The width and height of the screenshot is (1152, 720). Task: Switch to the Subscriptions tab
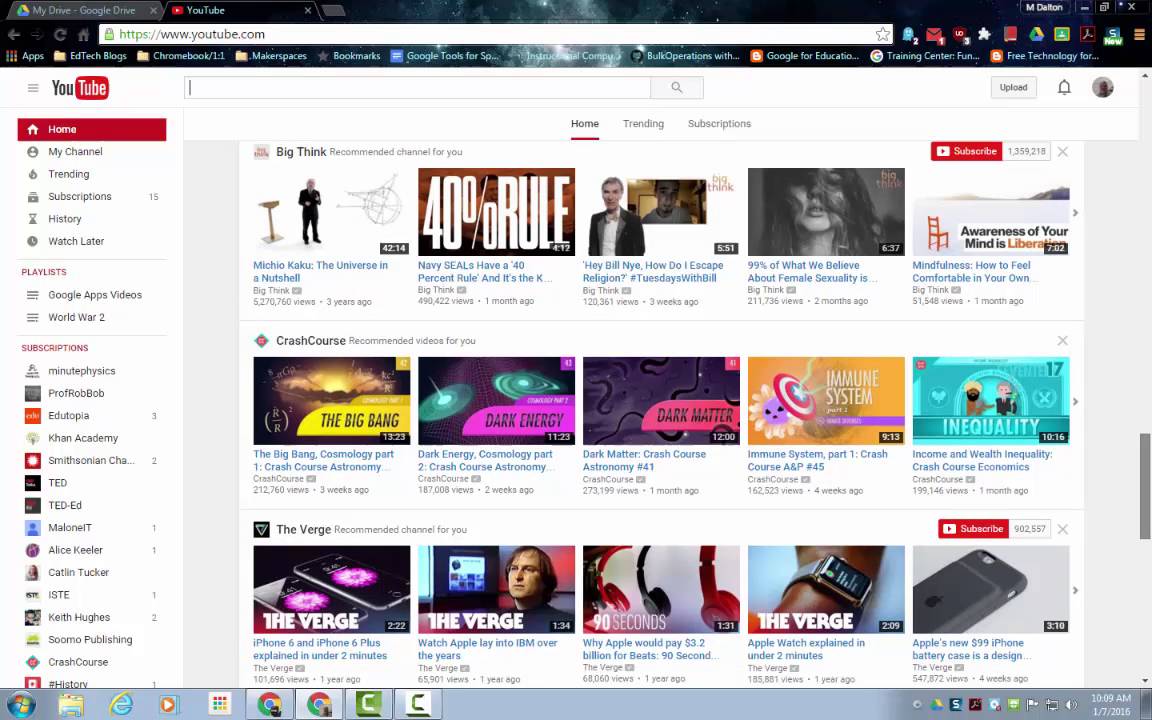[x=719, y=123]
